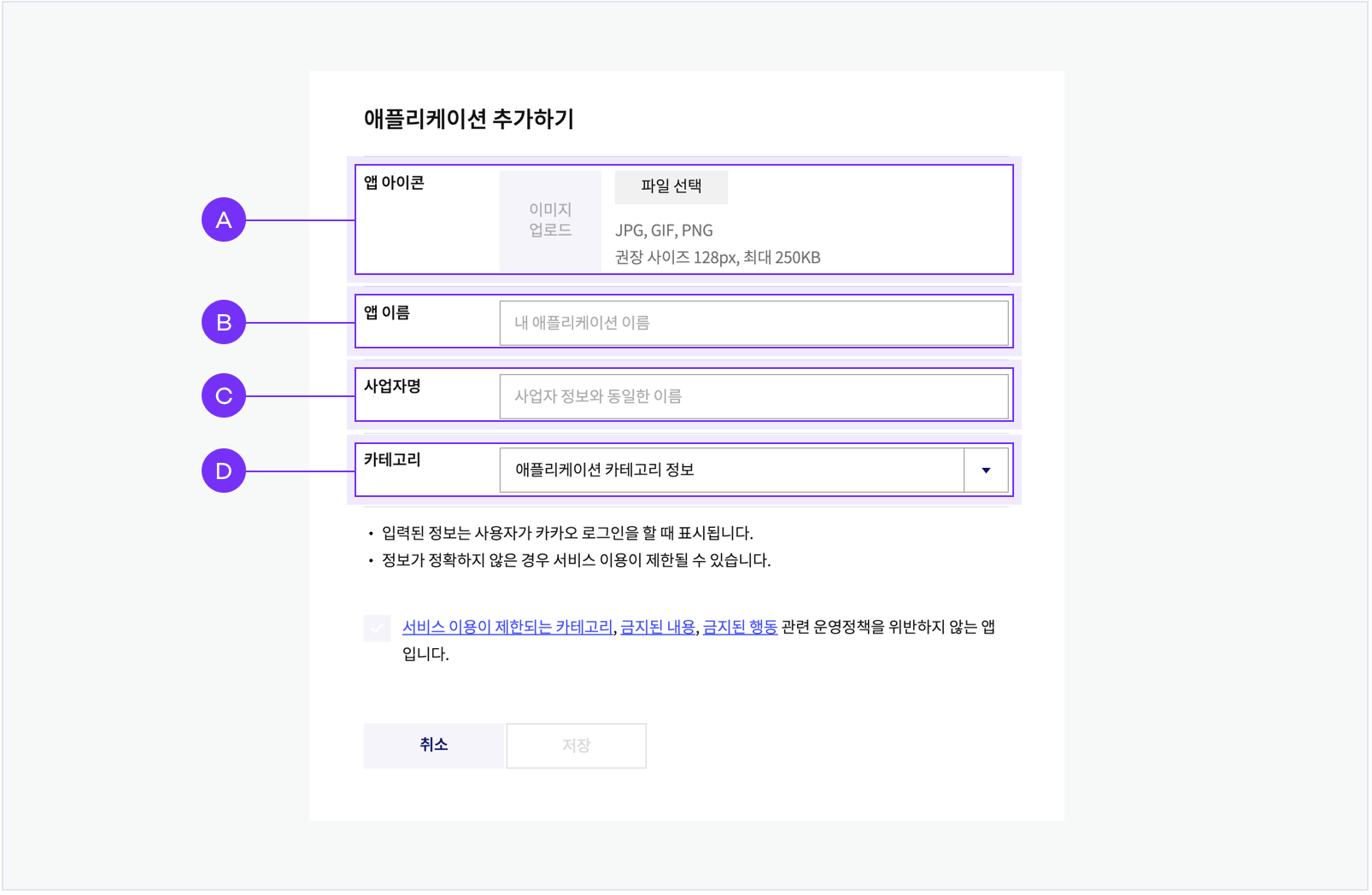This screenshot has height=895, width=1372.
Task: Follow the 금지된 내용 link
Action: pos(658,628)
